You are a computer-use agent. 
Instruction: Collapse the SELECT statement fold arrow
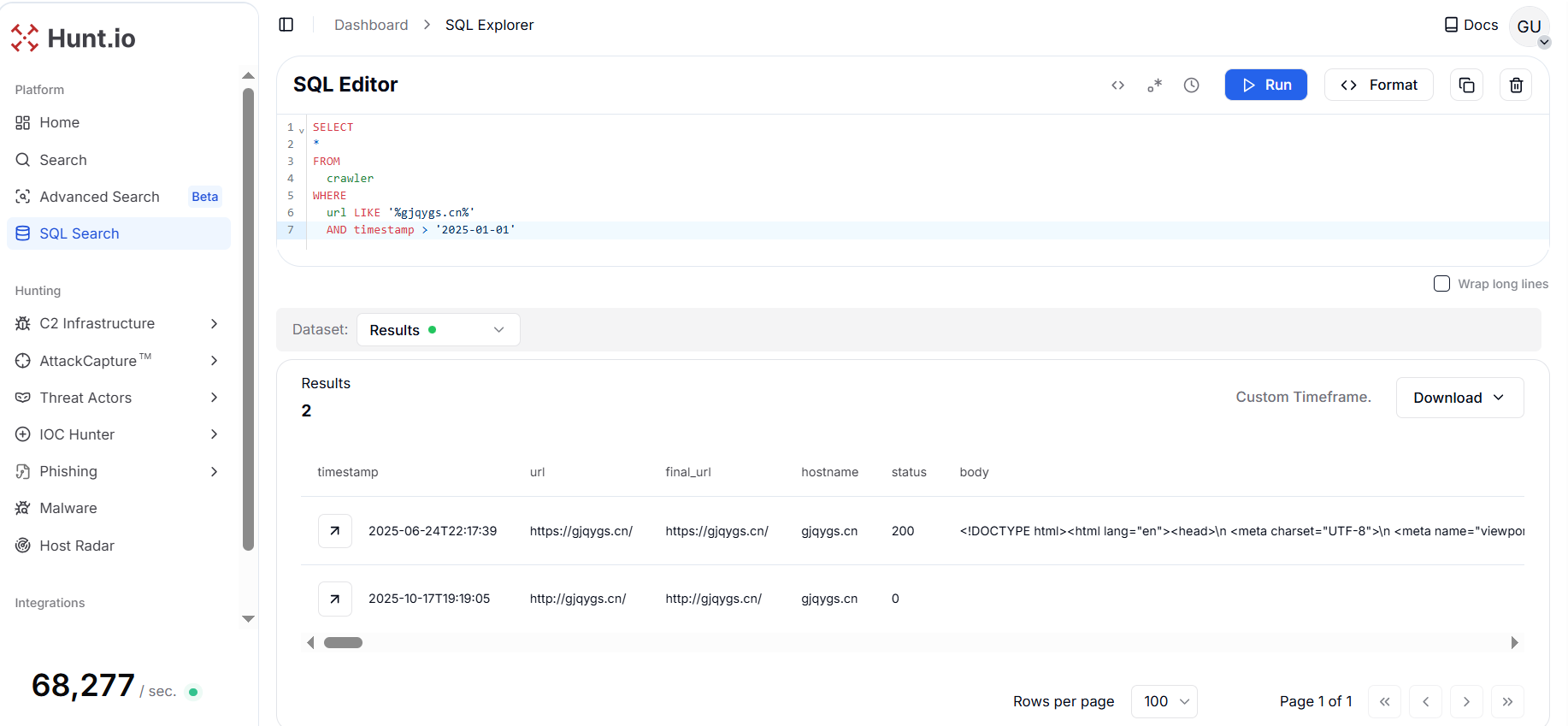point(302,130)
